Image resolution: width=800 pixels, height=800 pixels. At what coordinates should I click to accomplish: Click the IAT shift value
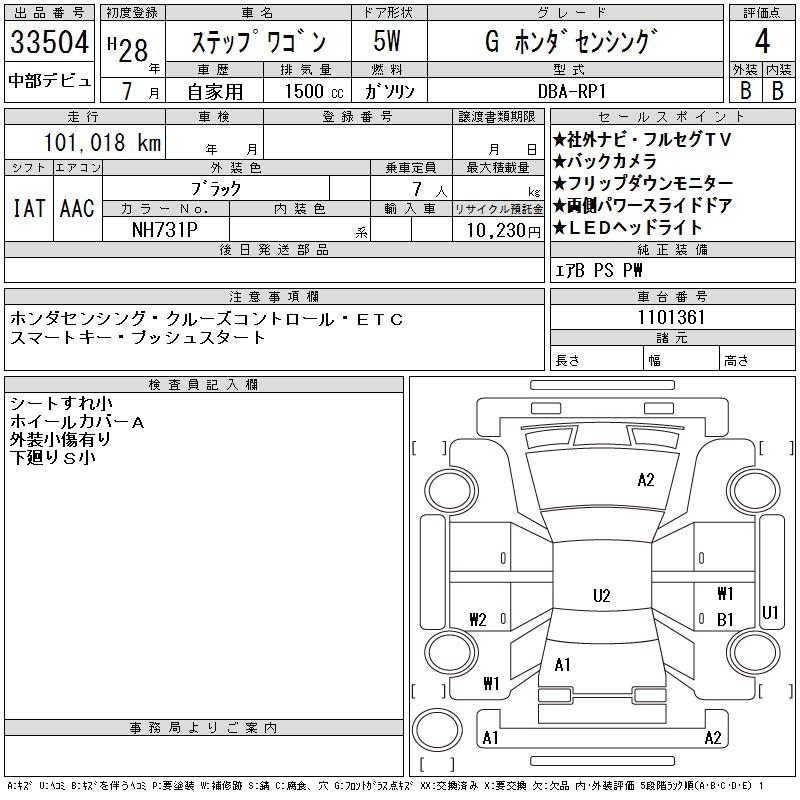[29, 208]
